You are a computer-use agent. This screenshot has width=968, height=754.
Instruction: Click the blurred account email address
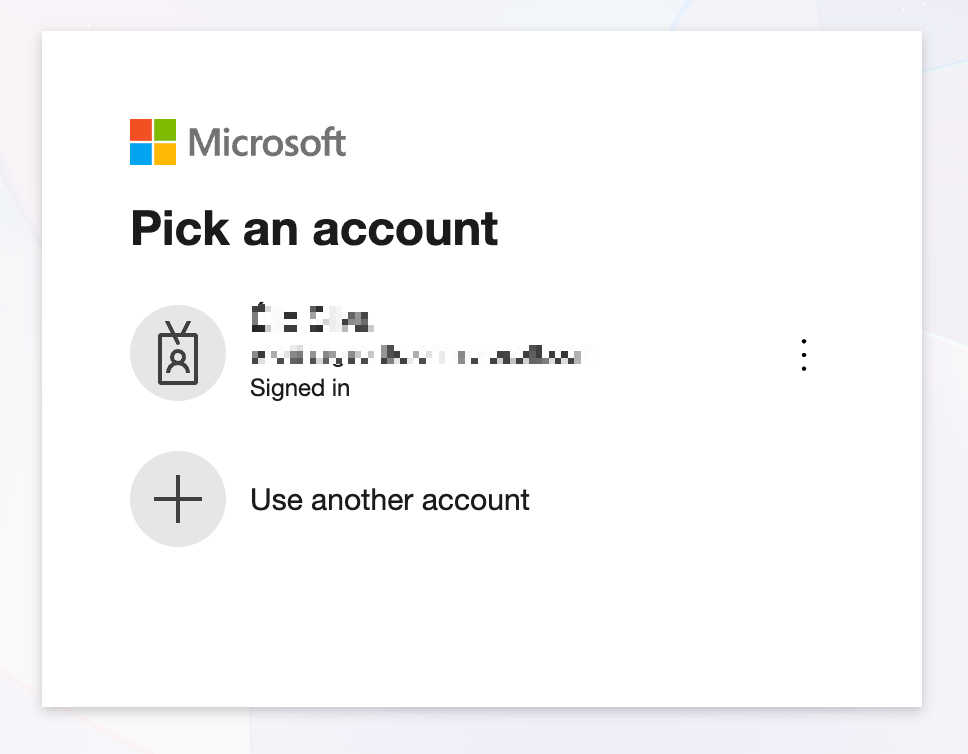pyautogui.click(x=423, y=356)
